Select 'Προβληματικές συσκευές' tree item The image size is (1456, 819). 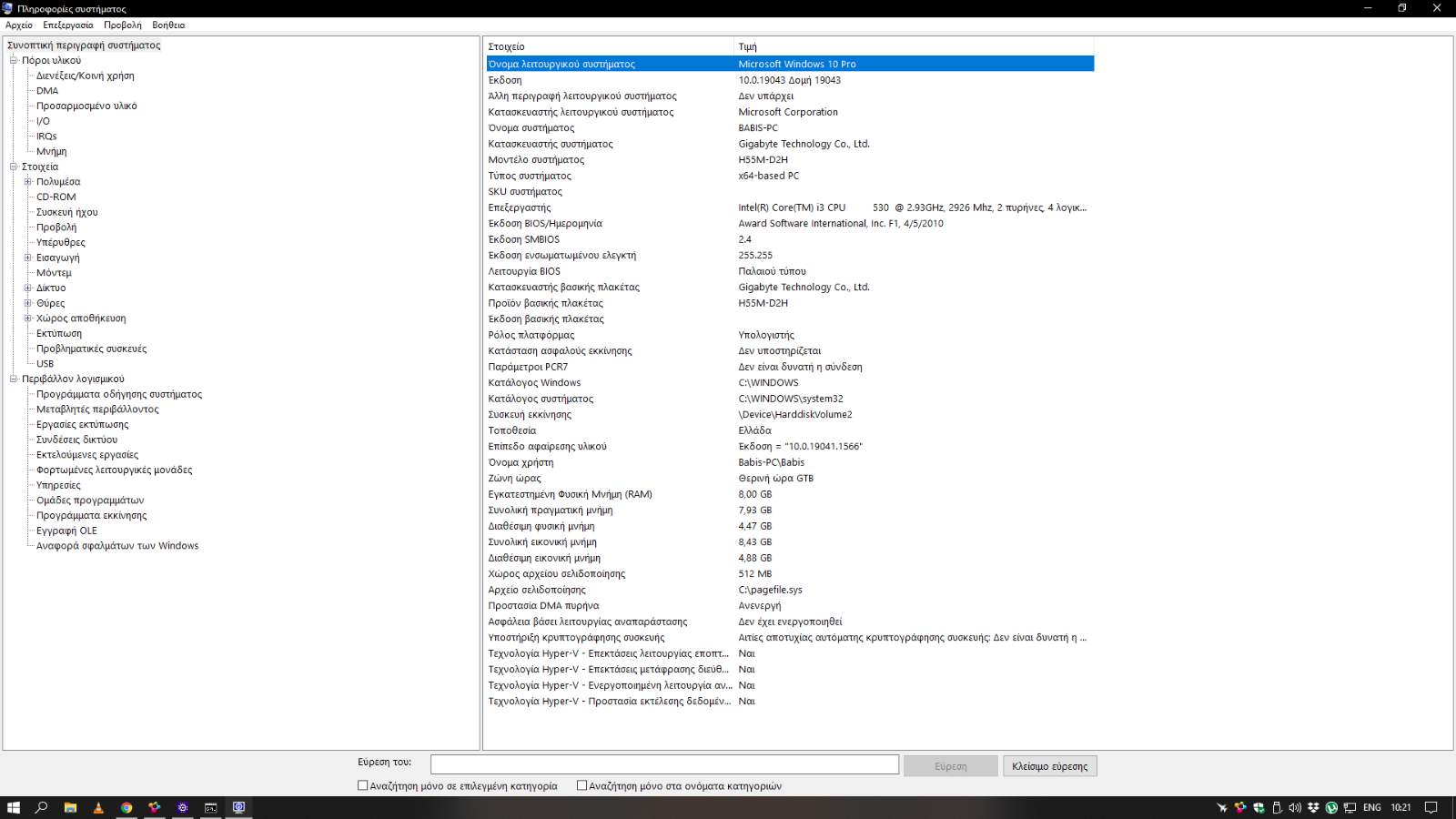point(91,349)
